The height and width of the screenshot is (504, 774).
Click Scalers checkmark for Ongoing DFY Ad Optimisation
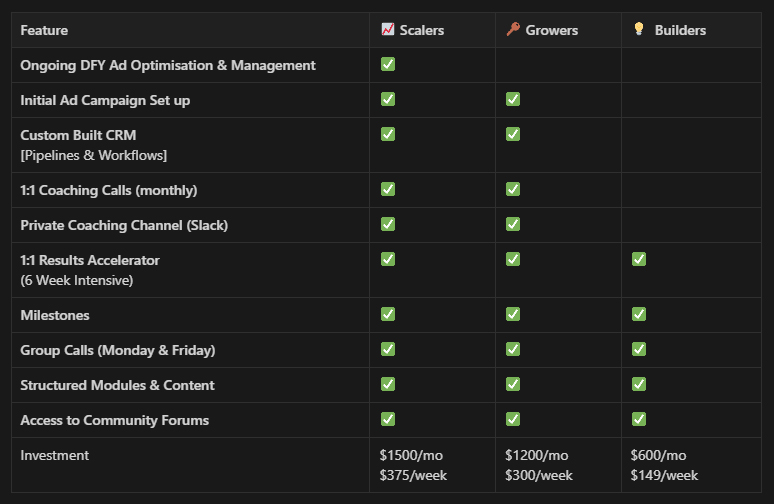coord(388,64)
